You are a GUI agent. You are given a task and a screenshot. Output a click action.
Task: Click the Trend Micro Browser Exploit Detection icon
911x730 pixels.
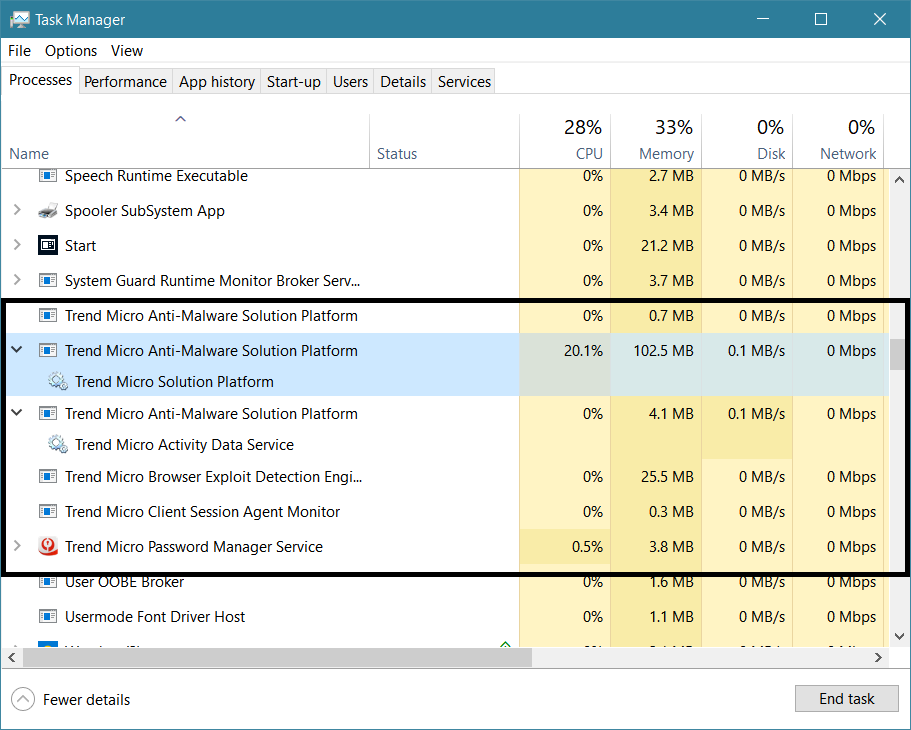pyautogui.click(x=48, y=477)
